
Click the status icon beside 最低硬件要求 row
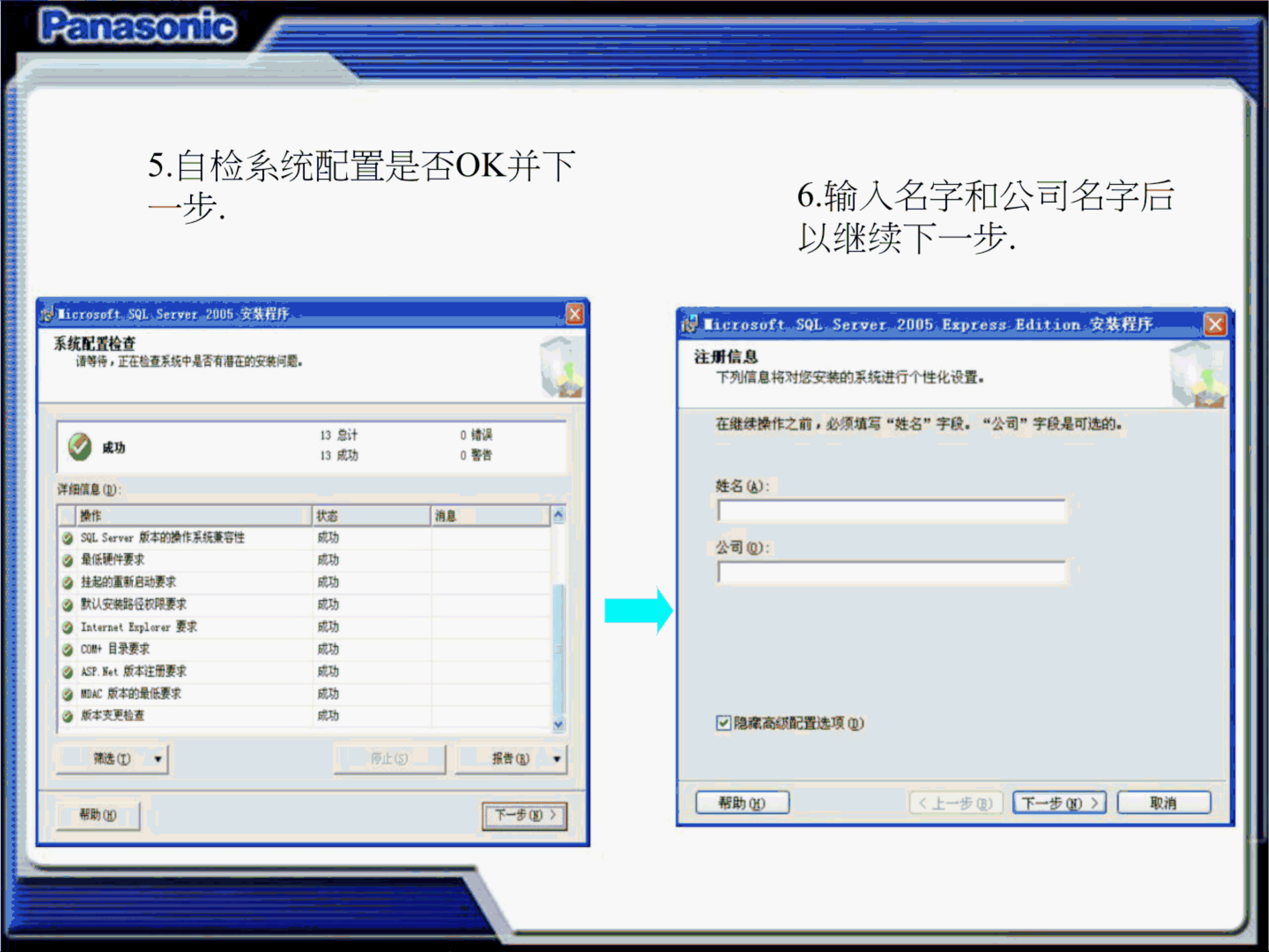point(68,560)
